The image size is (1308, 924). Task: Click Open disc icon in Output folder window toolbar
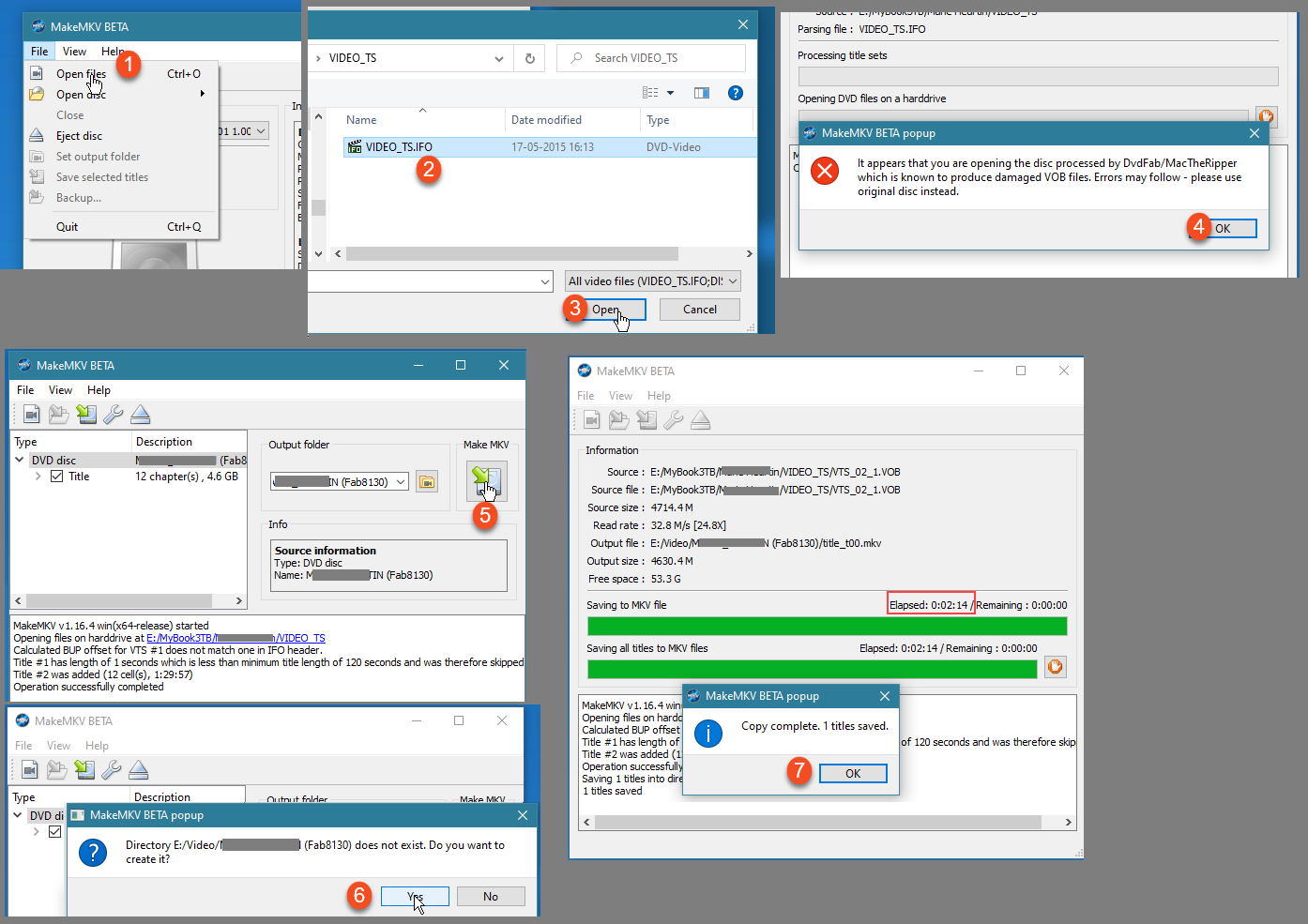pos(59,414)
